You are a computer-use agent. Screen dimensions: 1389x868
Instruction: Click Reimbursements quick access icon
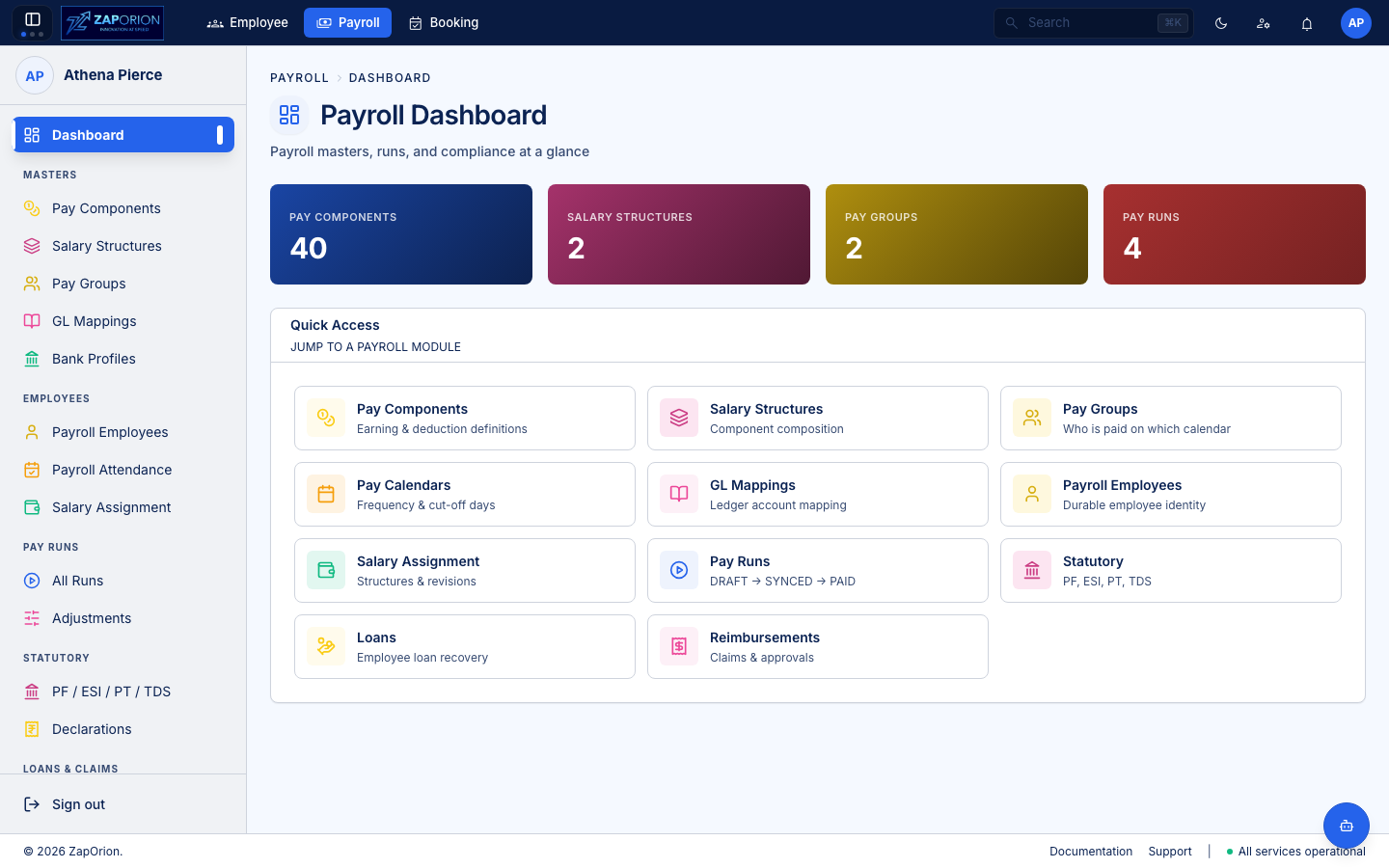click(x=679, y=646)
